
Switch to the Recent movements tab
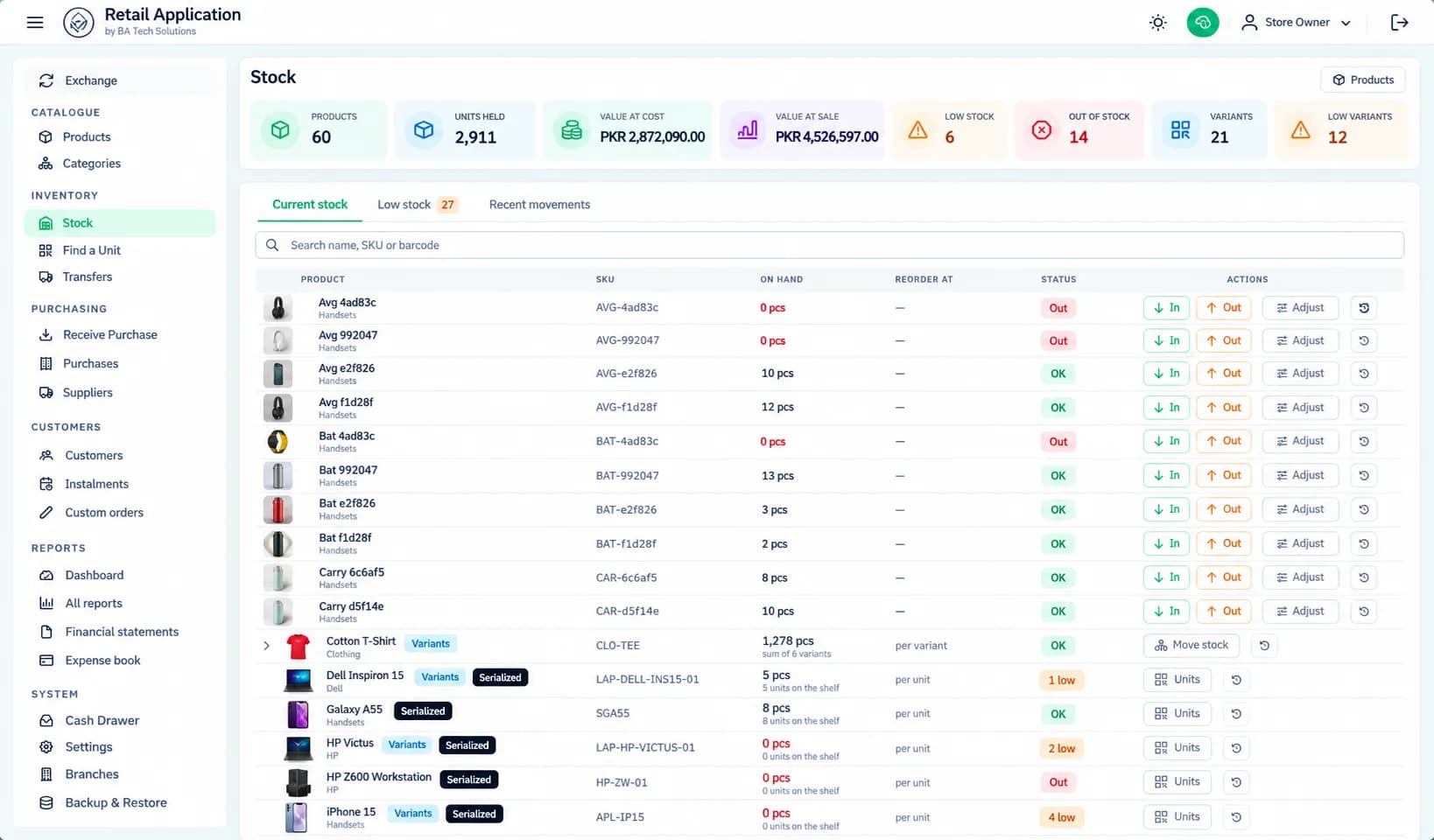pos(539,205)
